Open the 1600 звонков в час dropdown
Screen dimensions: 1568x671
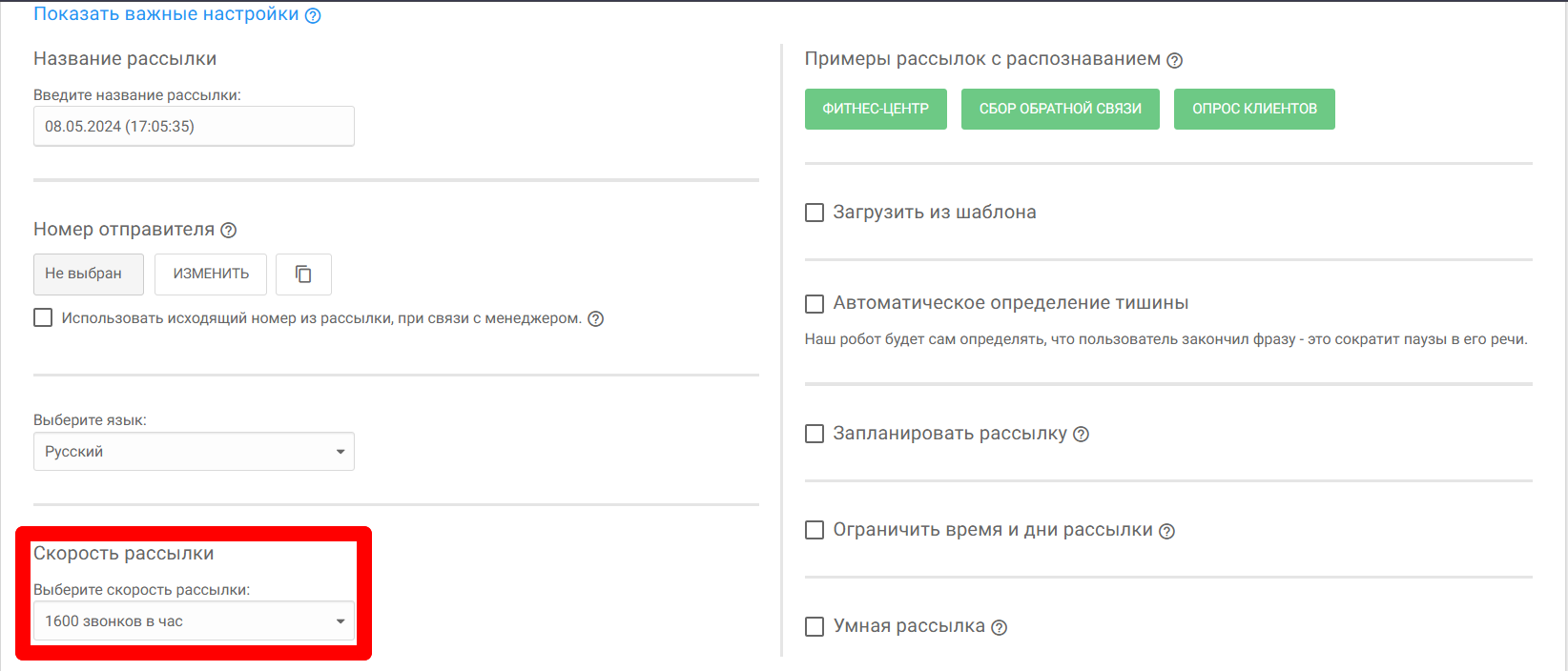coord(194,621)
